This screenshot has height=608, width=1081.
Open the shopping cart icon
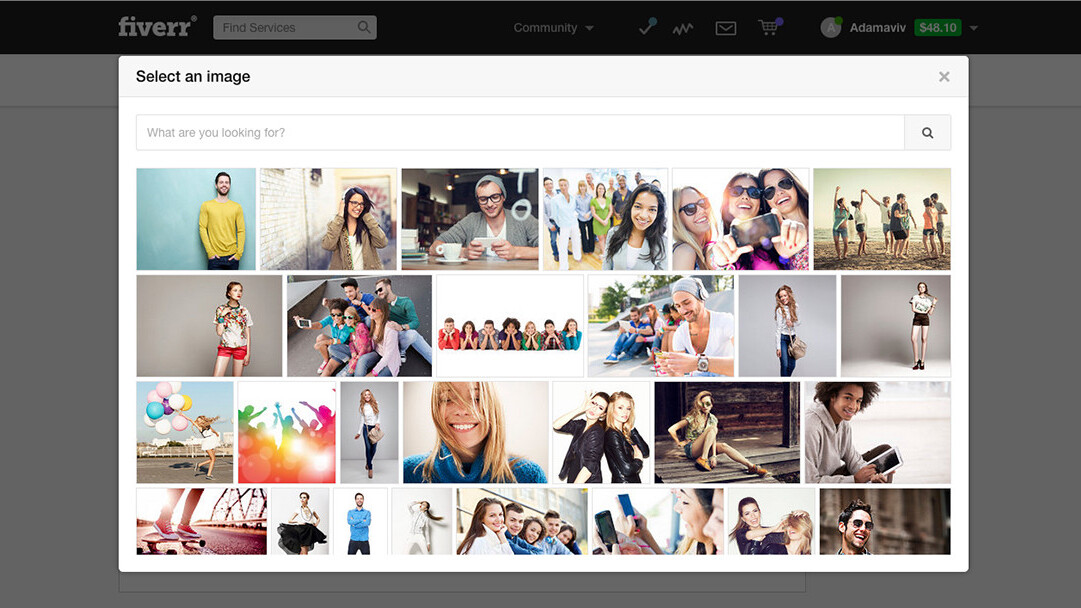click(x=768, y=28)
